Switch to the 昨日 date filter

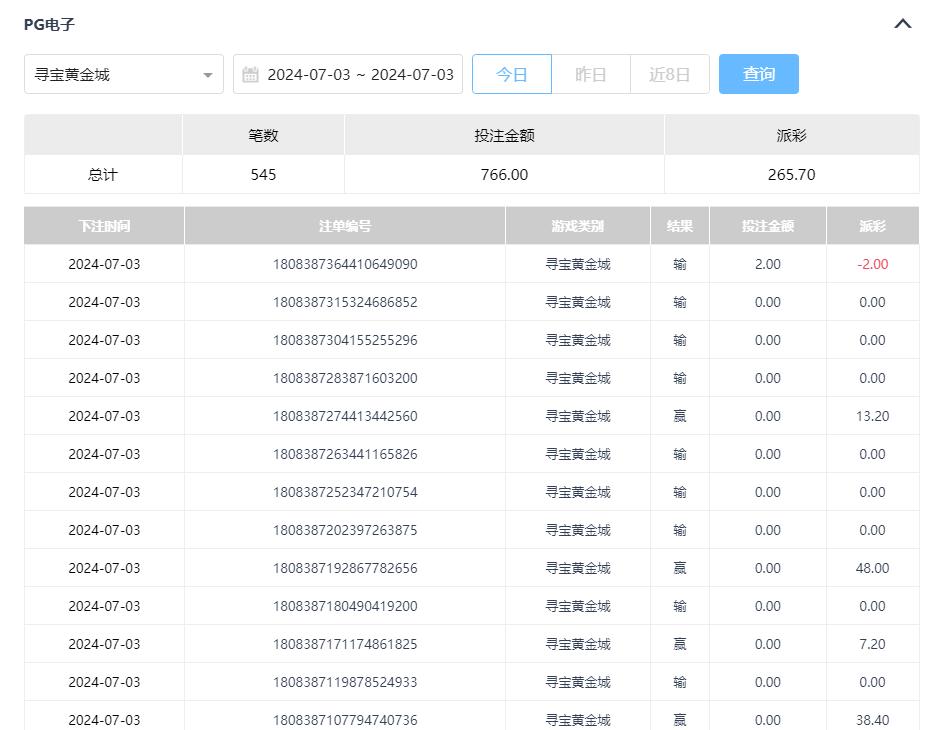[590, 75]
